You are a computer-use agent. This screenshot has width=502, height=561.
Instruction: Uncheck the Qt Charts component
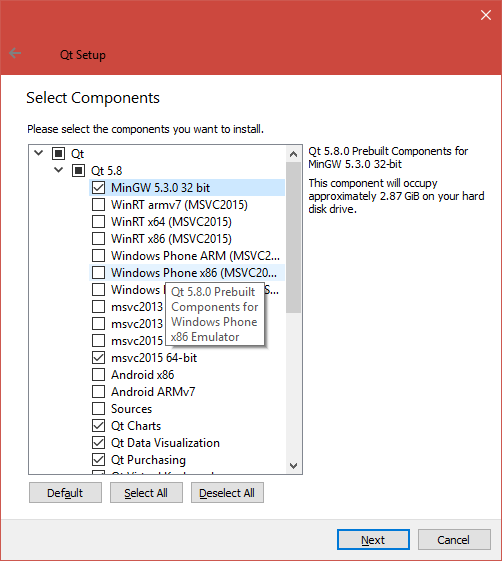[98, 425]
